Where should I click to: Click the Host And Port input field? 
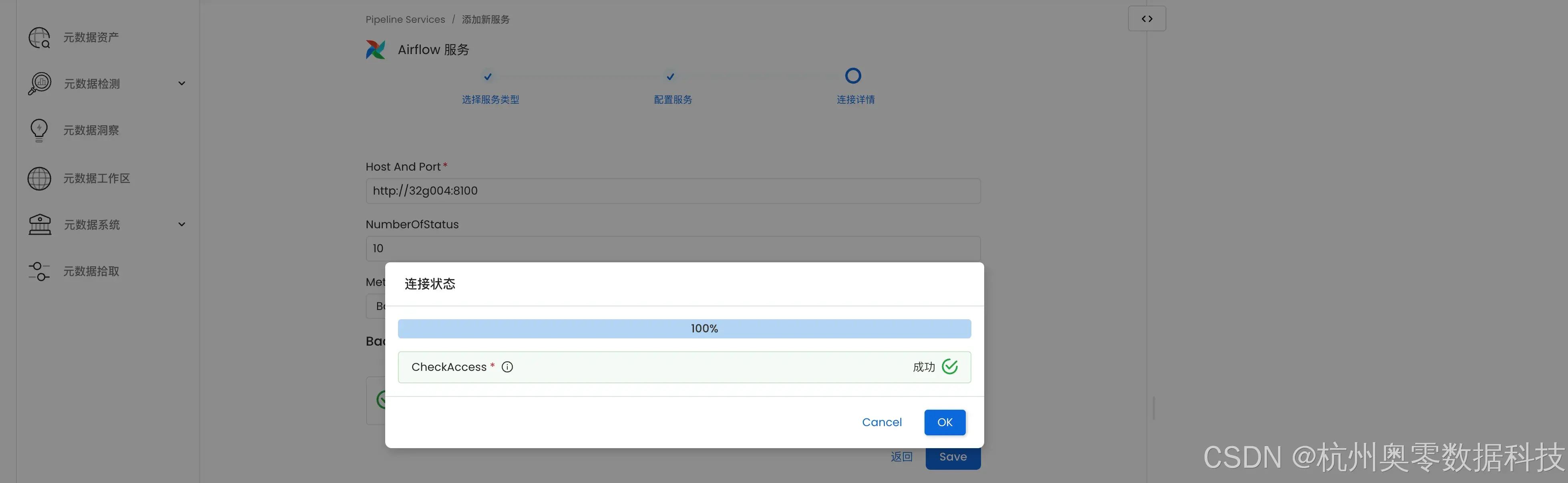point(673,191)
